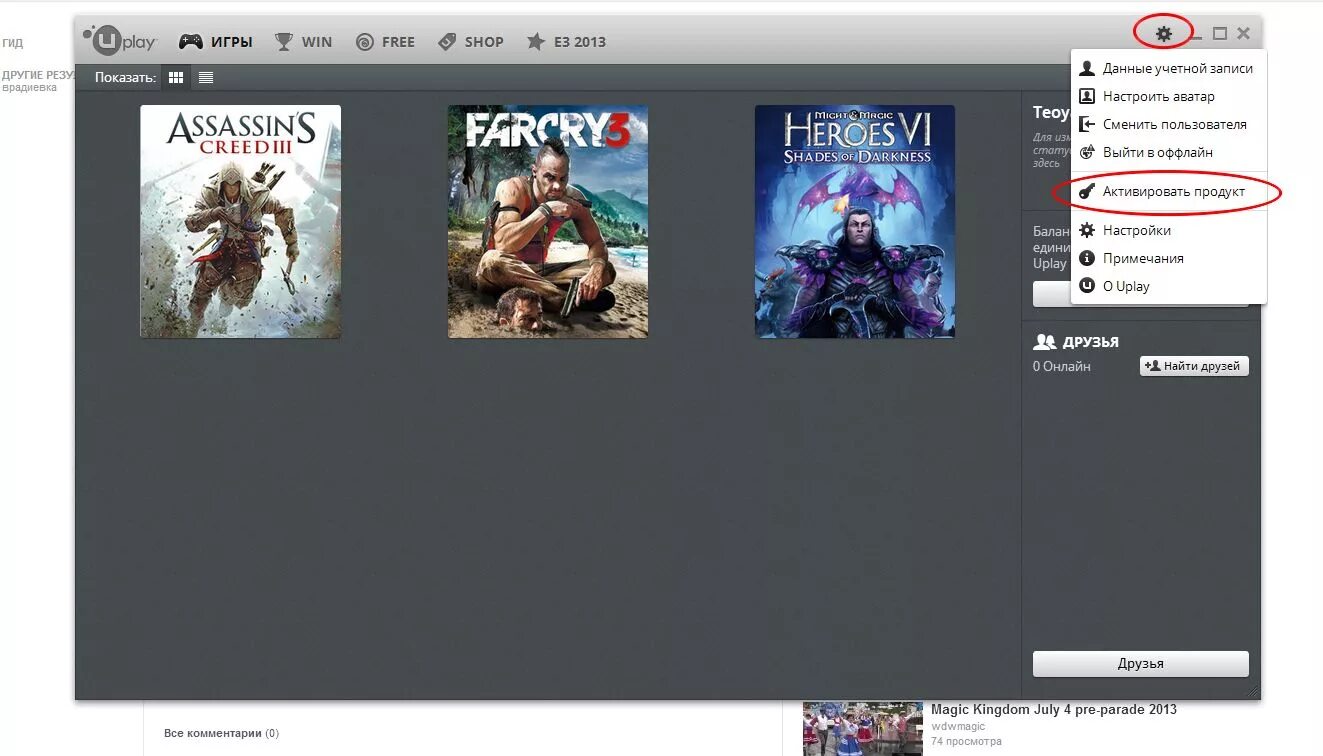
Task: Open the WIN tab
Action: click(303, 42)
